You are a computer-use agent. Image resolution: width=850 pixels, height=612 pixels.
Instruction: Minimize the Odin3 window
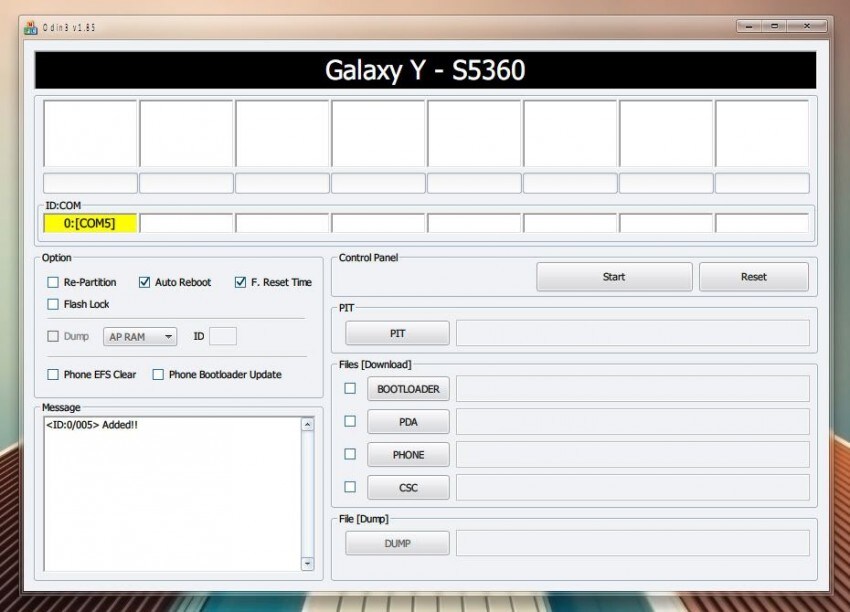click(x=749, y=25)
